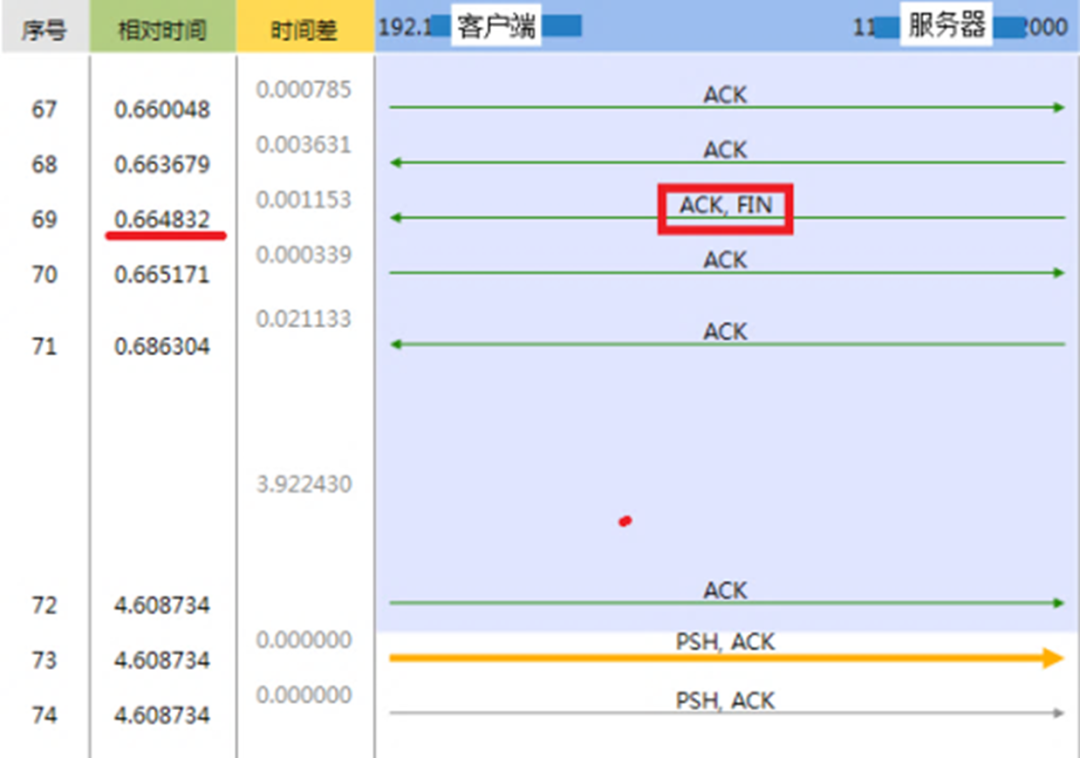The height and width of the screenshot is (758, 1080).
Task: Select the PSH, ACK label of packet 74
Action: [725, 700]
